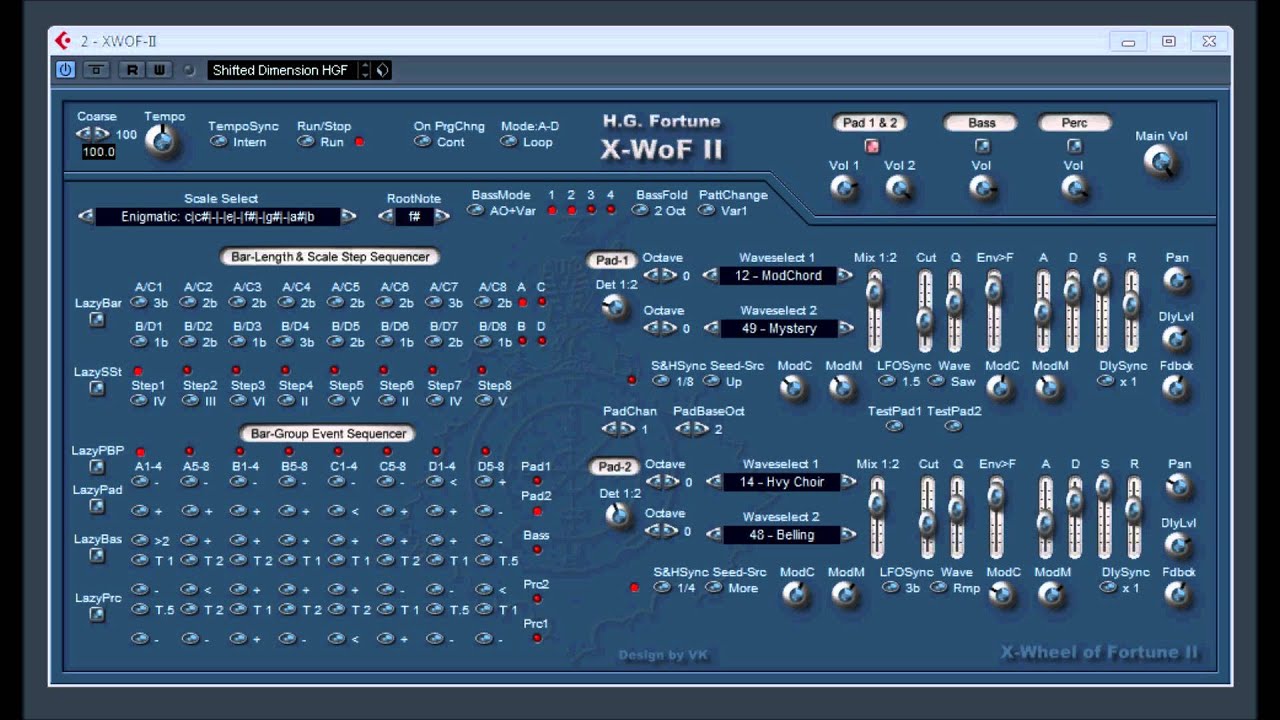Screen dimensions: 1280x720
Task: Click the Tempo knob
Action: pos(162,141)
